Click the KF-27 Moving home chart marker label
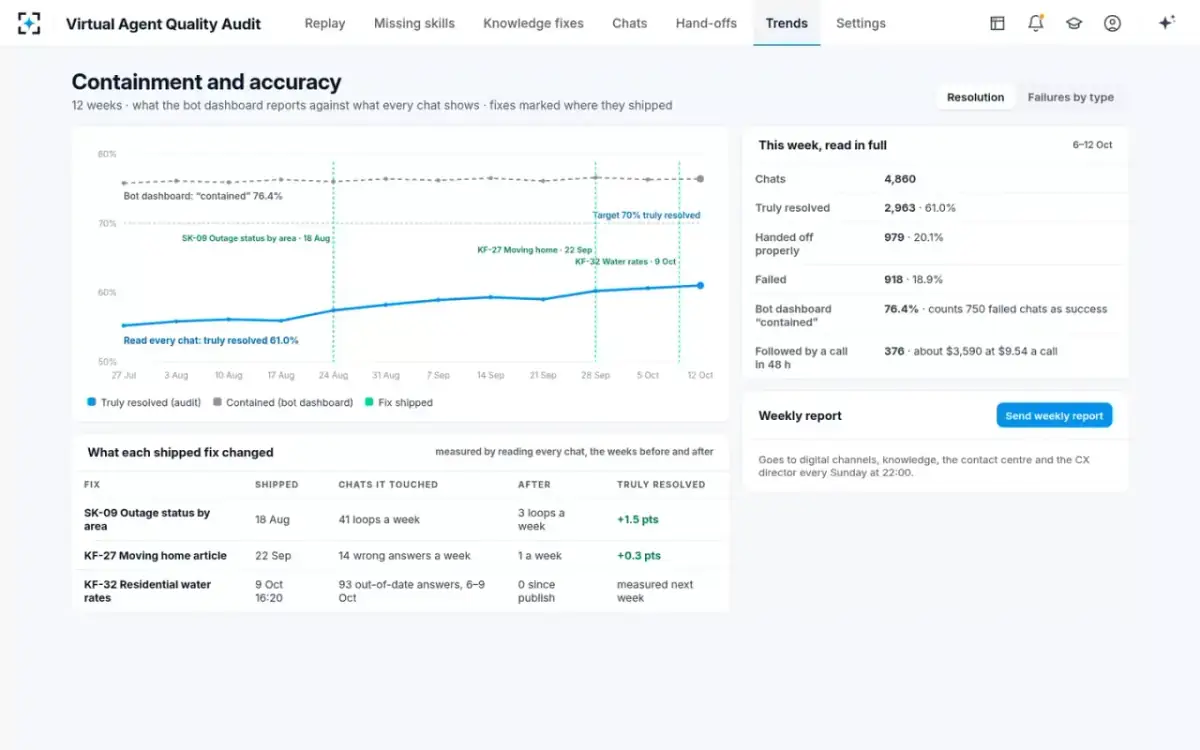Image resolution: width=1200 pixels, height=750 pixels. tap(534, 250)
